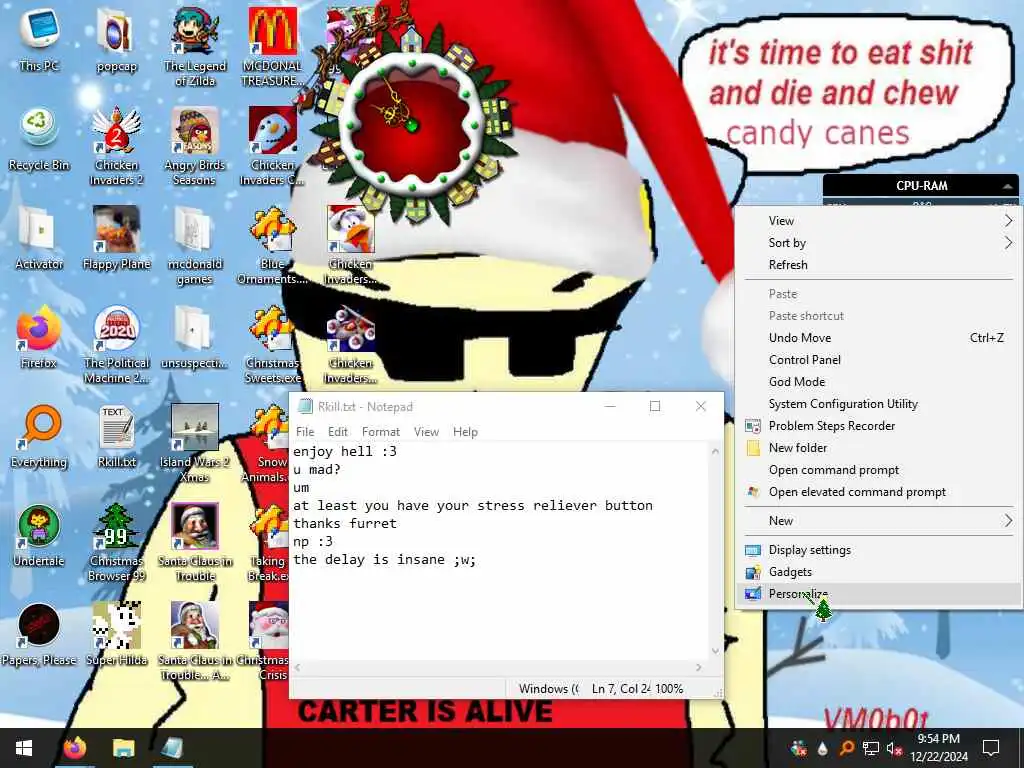Select the mcdonald games folder

(x=195, y=245)
